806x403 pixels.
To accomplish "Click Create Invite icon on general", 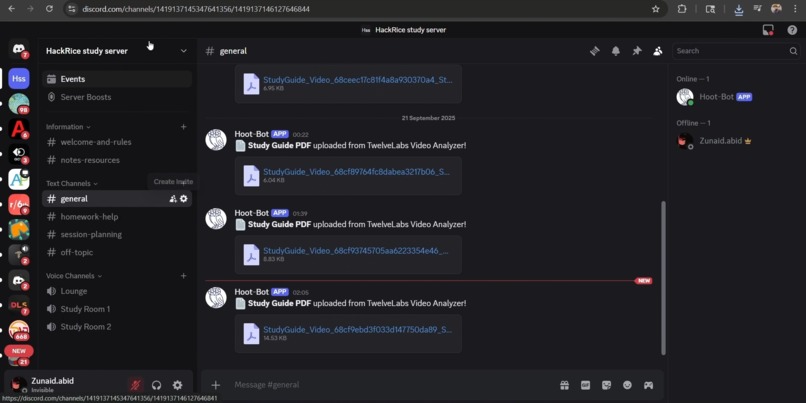I will tap(173, 199).
